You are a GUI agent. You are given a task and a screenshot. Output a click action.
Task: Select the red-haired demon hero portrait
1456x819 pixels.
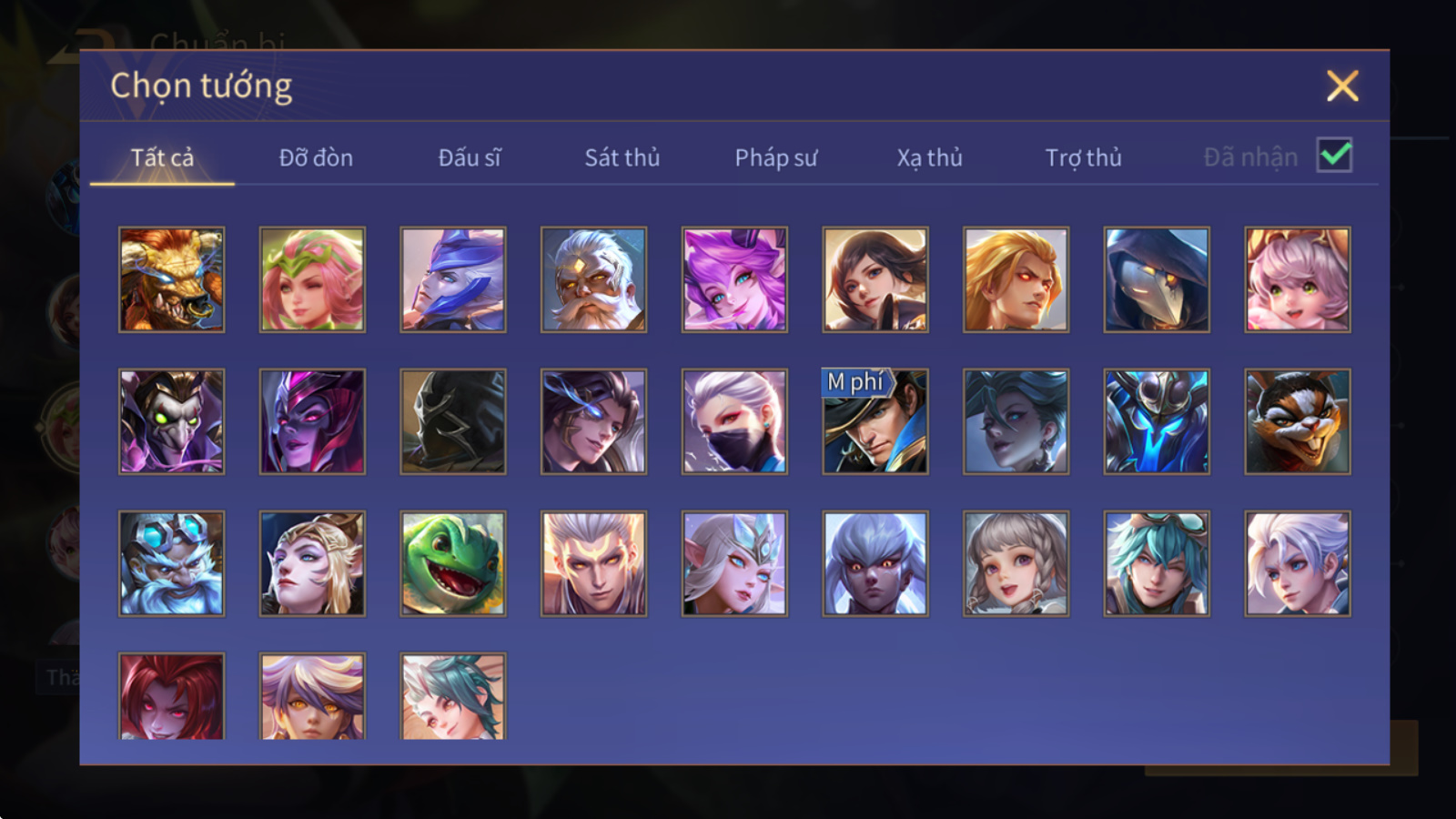[x=172, y=696]
